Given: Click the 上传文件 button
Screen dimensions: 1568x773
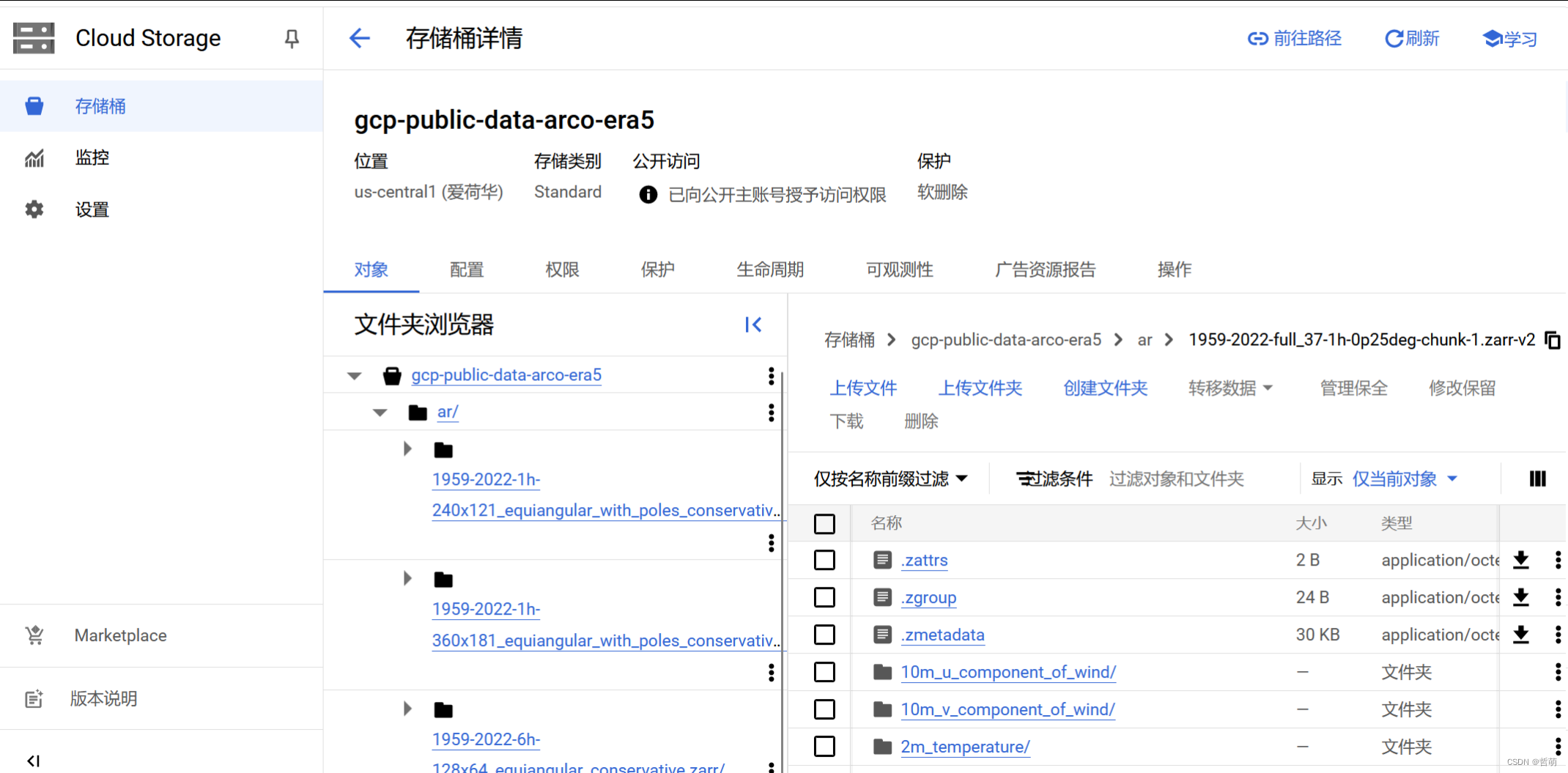Looking at the screenshot, I should click(x=863, y=388).
